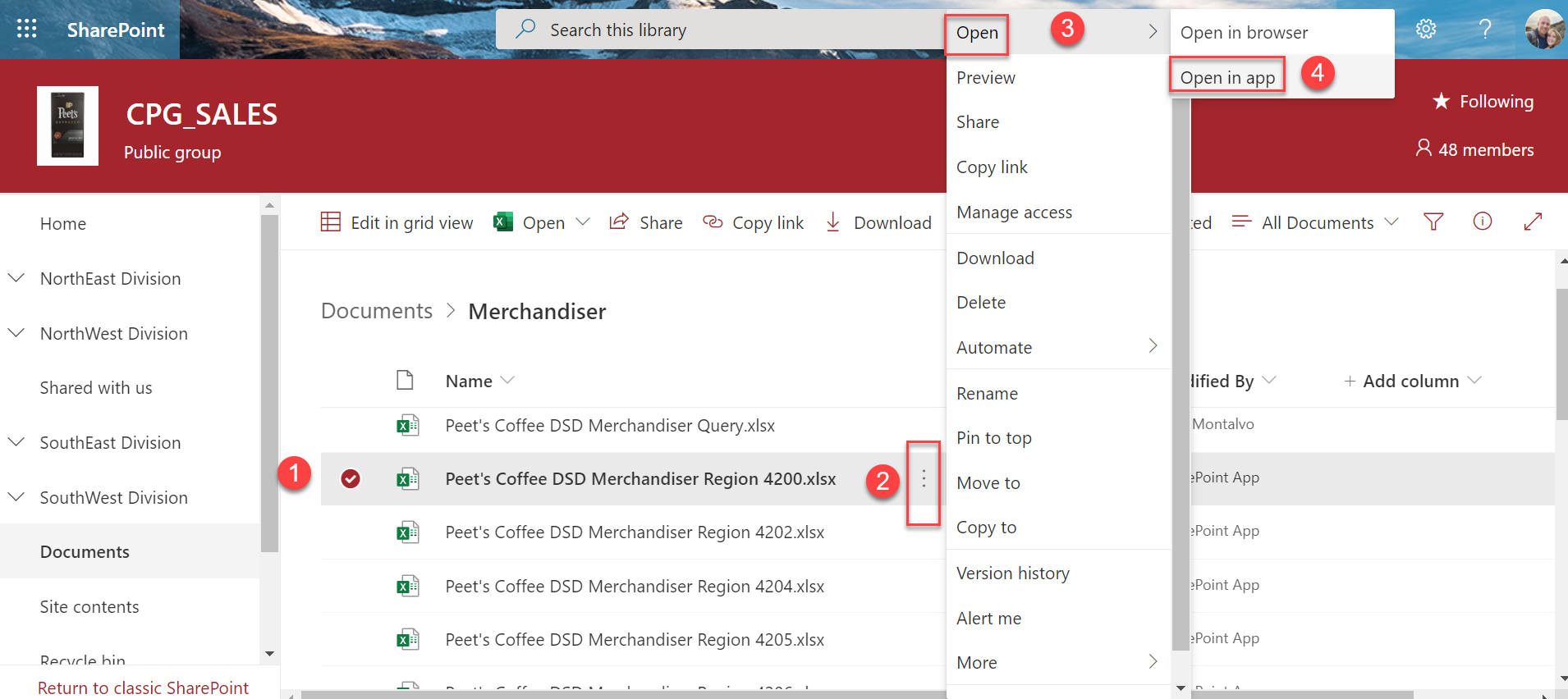Choose Open in browser
This screenshot has width=1568, height=699.
(x=1282, y=32)
